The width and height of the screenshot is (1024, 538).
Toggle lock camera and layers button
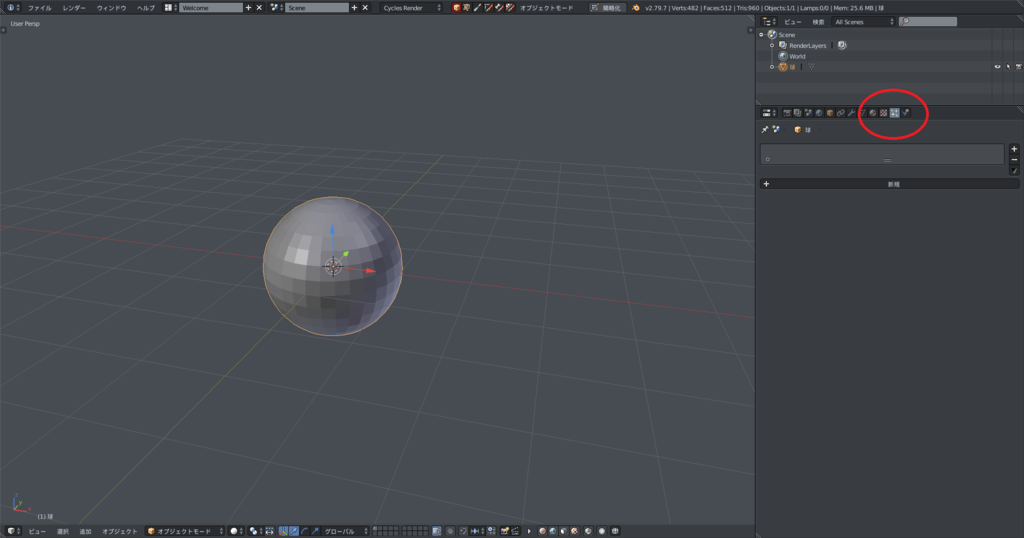coord(436,531)
